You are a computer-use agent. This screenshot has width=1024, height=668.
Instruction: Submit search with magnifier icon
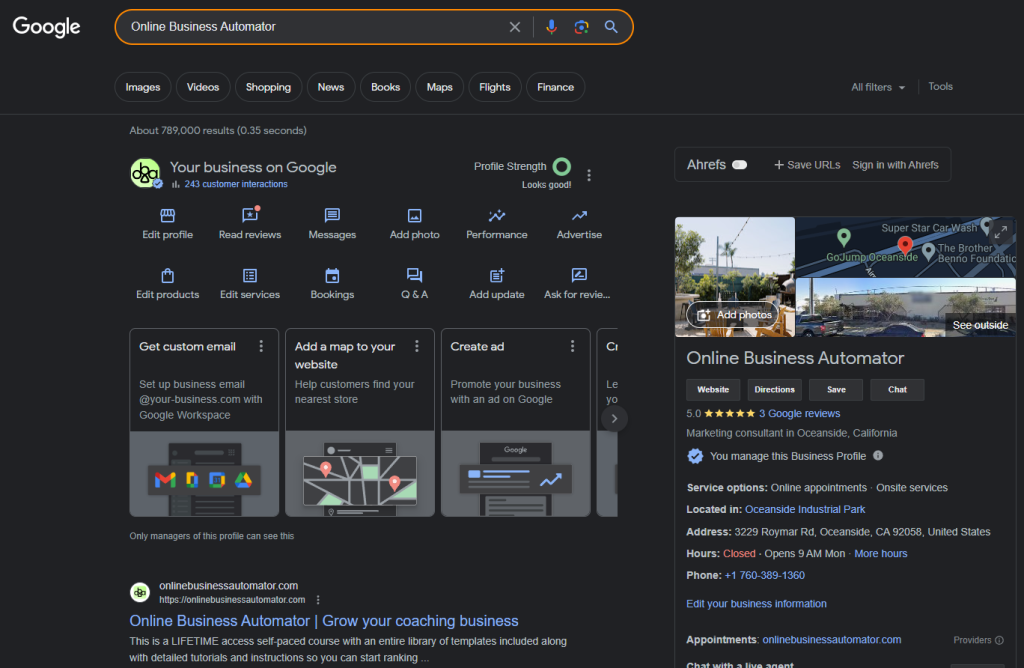coord(611,27)
